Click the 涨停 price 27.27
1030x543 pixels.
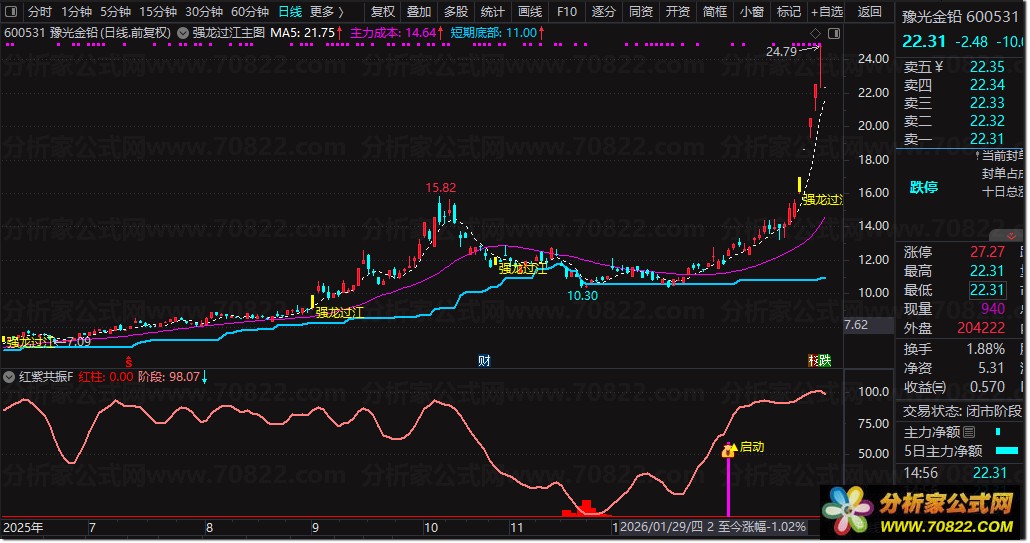[987, 252]
